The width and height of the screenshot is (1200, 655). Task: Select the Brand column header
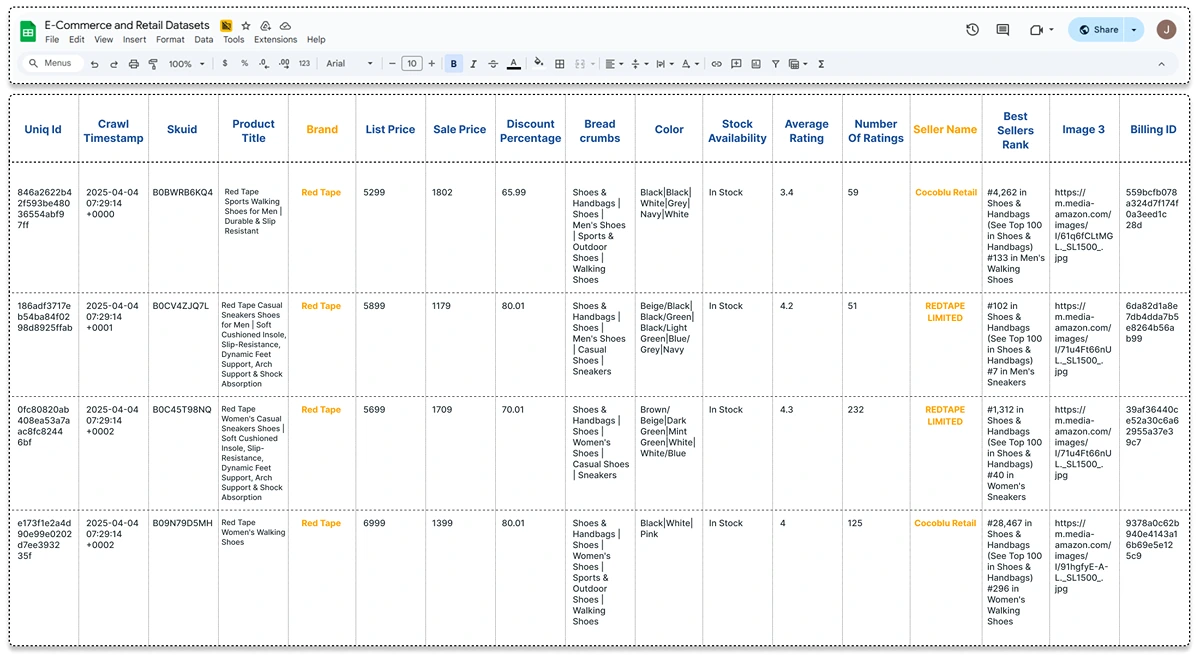tap(322, 129)
